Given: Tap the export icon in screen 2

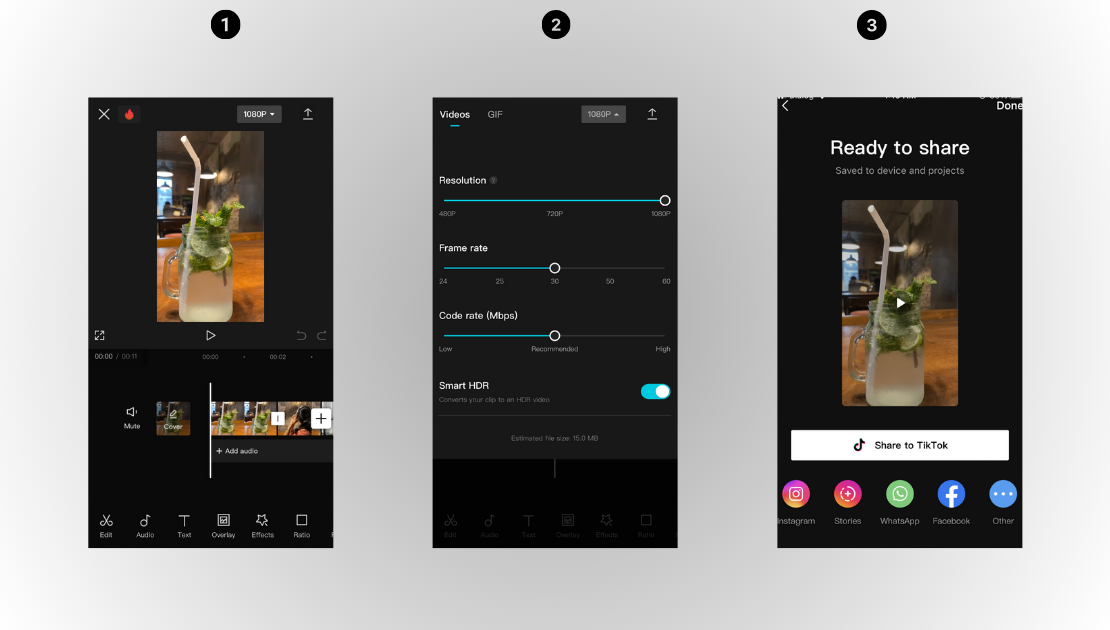Looking at the screenshot, I should pos(652,114).
